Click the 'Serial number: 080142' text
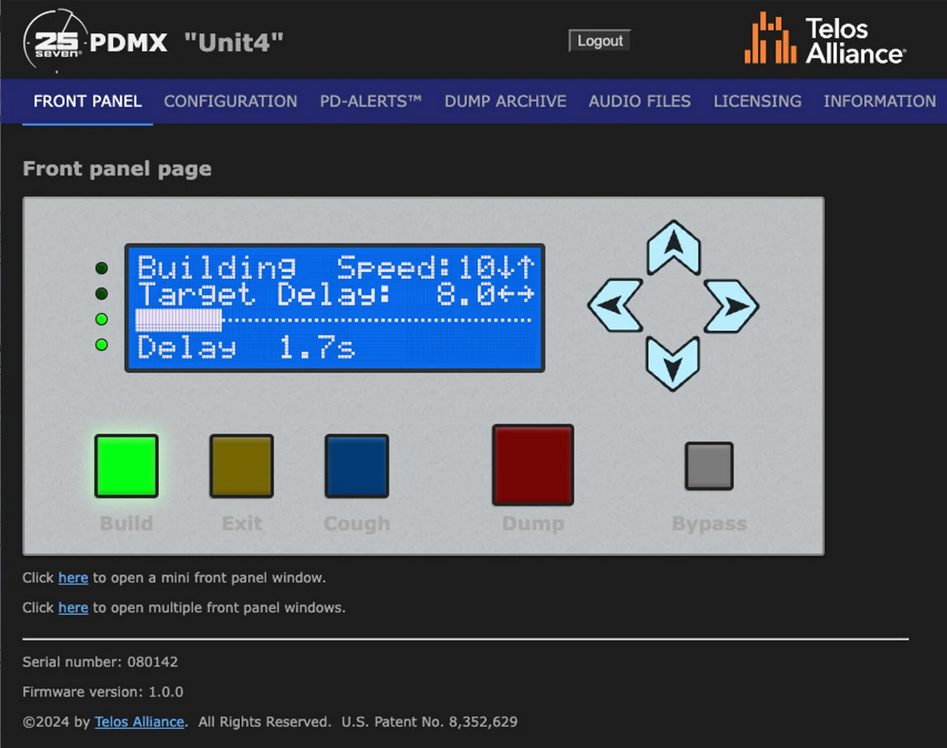 click(100, 662)
